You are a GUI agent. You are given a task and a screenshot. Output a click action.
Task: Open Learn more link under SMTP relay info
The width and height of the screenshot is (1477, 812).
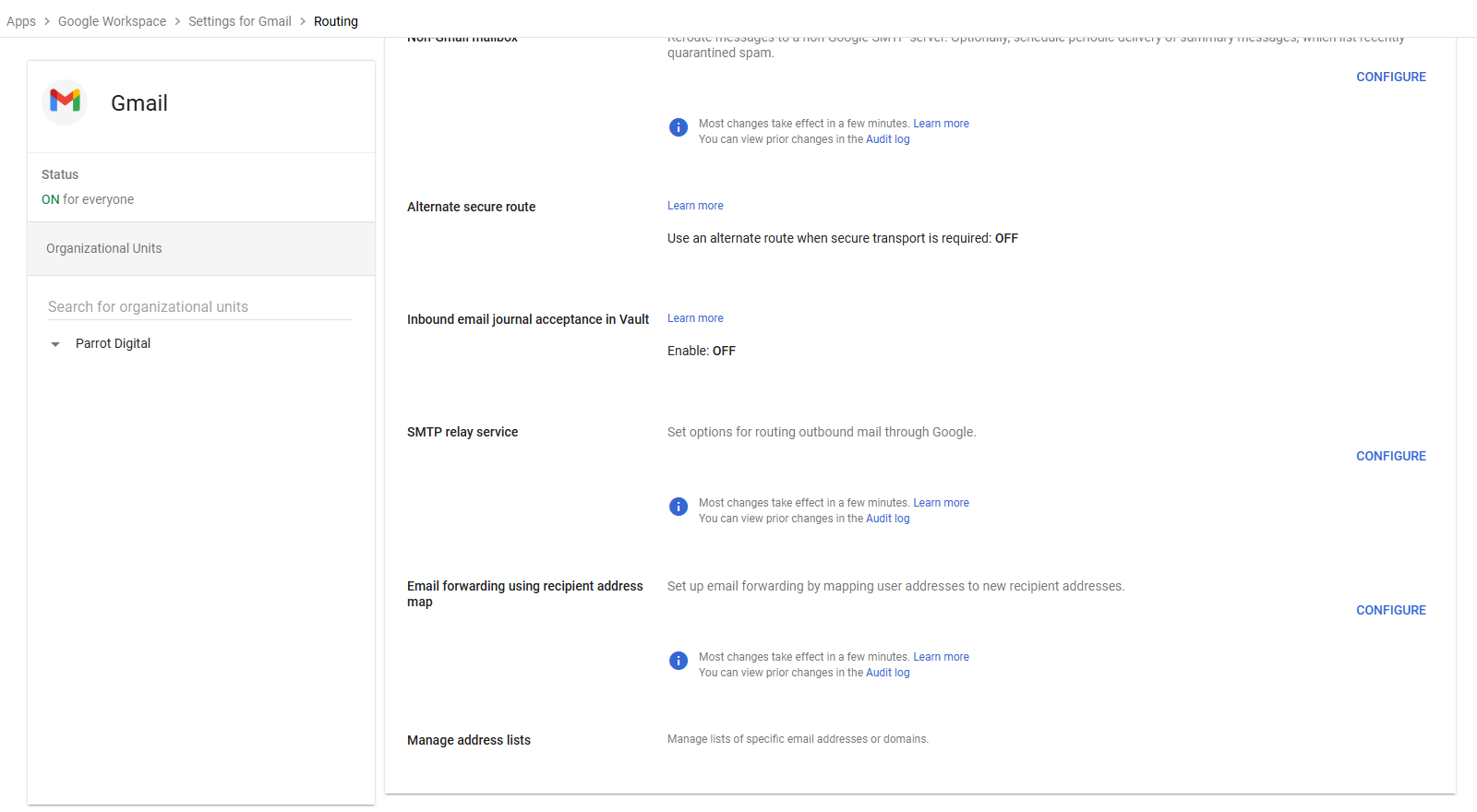[941, 503]
